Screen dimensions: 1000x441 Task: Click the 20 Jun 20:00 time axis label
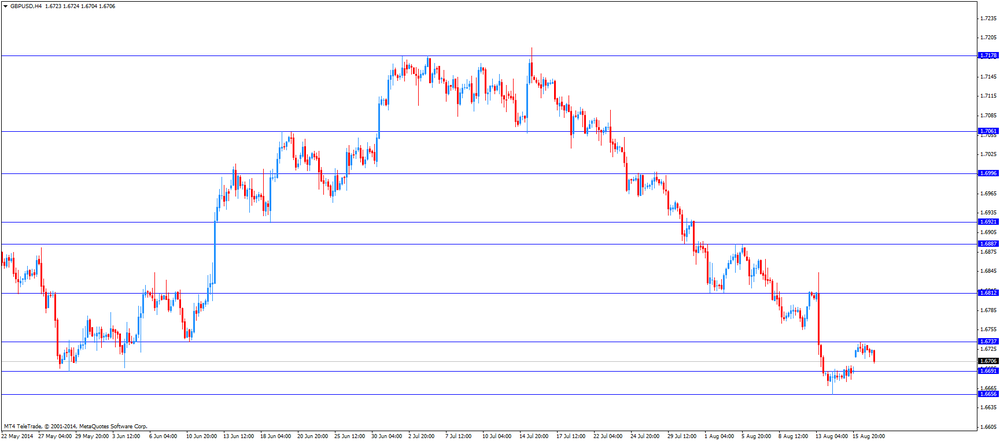point(312,437)
